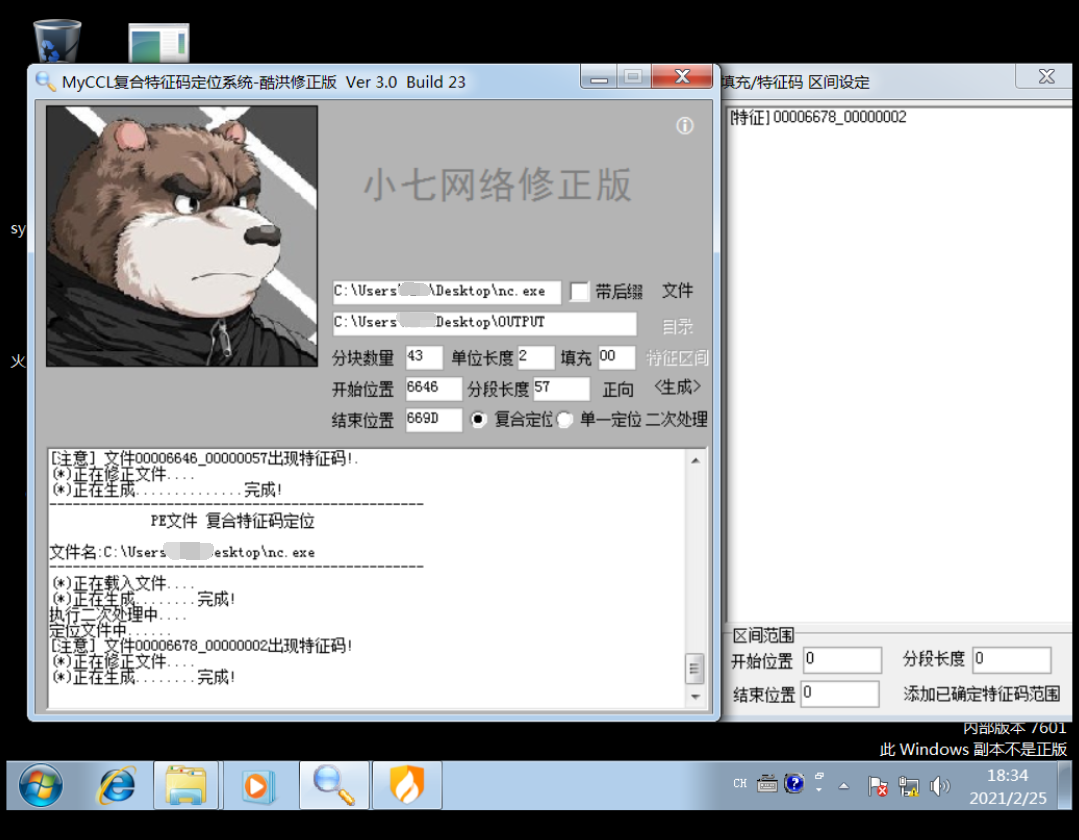Open the desktop window-thumbnail icon beside Recycle Bin
The image size is (1079, 840).
pos(159,43)
